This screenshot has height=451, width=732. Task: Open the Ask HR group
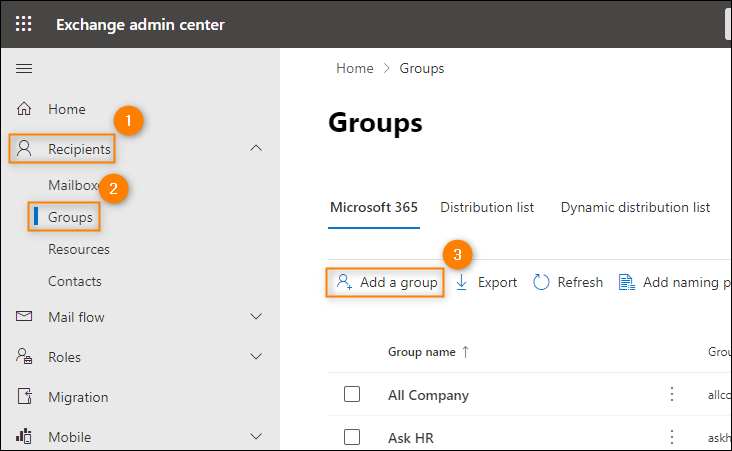pos(411,438)
